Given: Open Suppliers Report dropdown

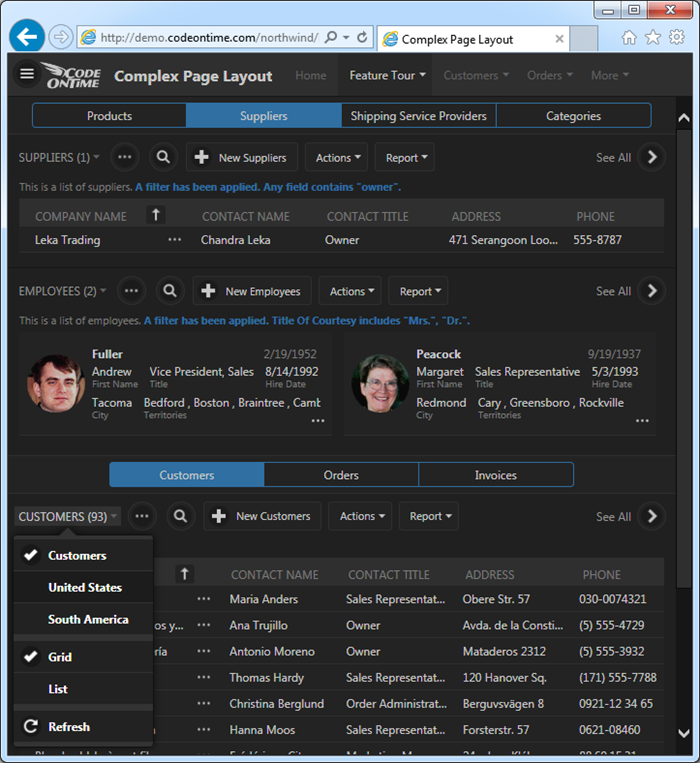Looking at the screenshot, I should click(405, 157).
